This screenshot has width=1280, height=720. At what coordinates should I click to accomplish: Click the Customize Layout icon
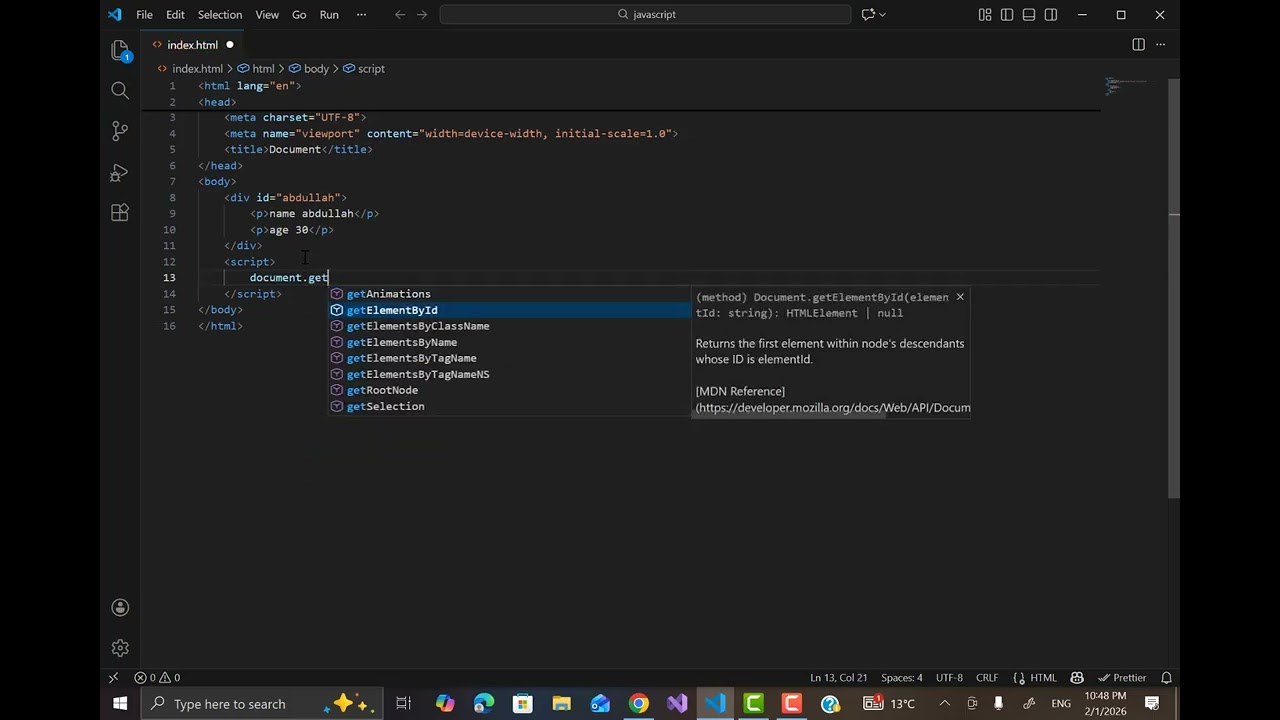click(x=985, y=15)
